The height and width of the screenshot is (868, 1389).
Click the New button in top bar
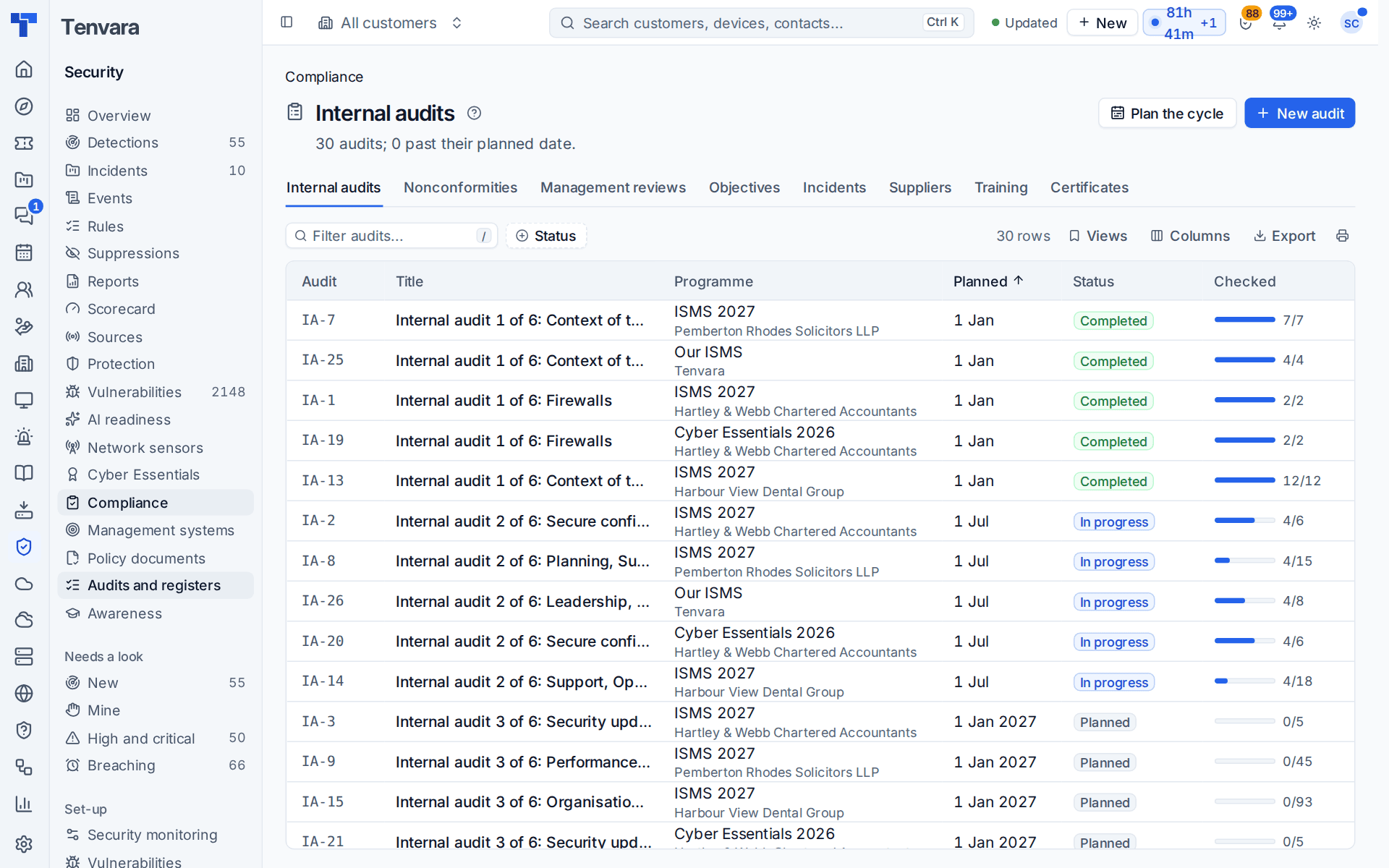click(1102, 23)
